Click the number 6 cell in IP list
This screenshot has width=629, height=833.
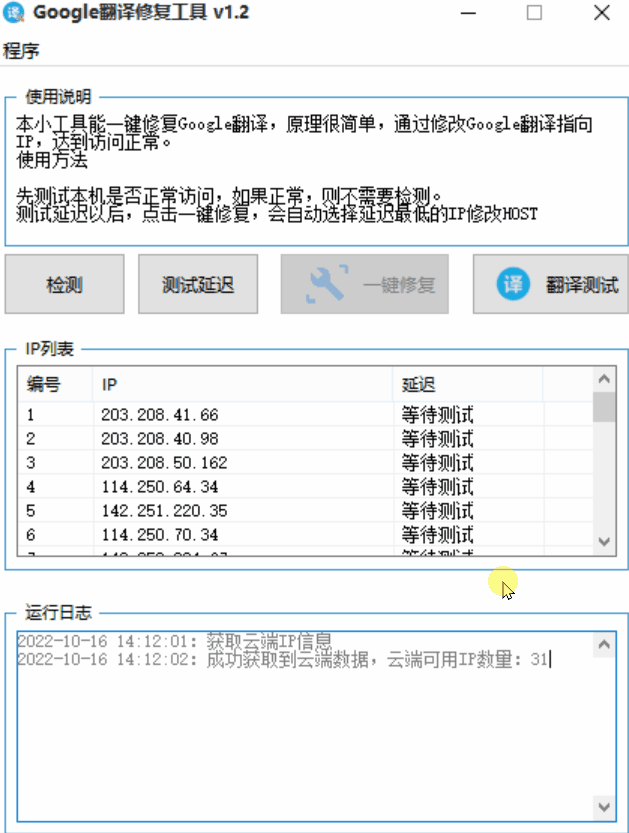tap(31, 534)
